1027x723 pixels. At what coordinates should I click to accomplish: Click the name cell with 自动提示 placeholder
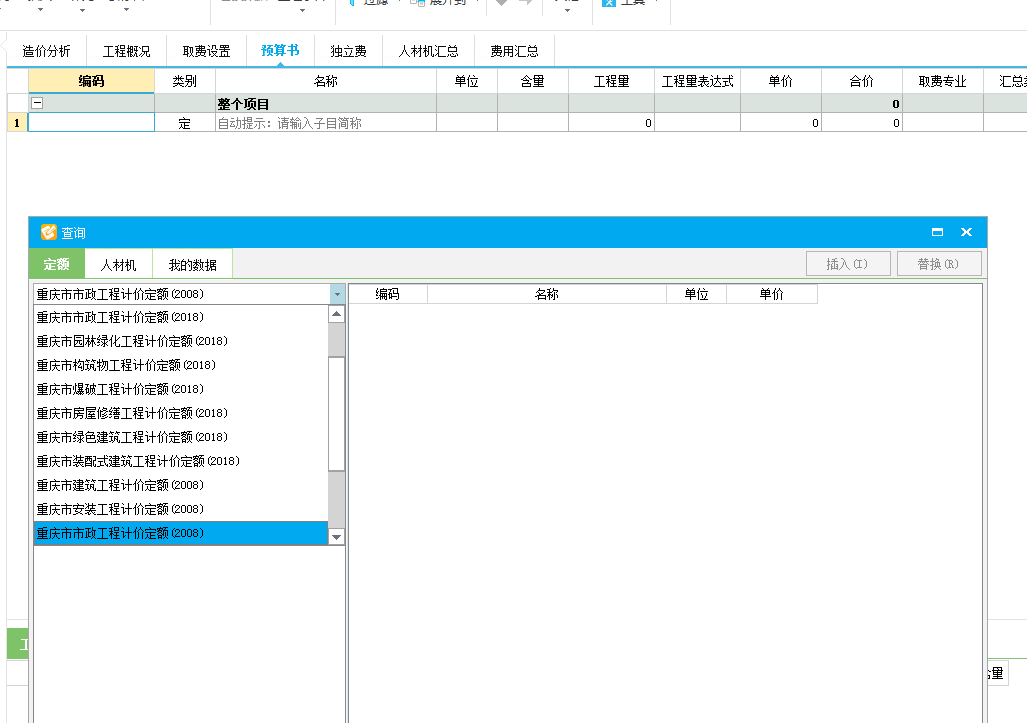(x=326, y=122)
